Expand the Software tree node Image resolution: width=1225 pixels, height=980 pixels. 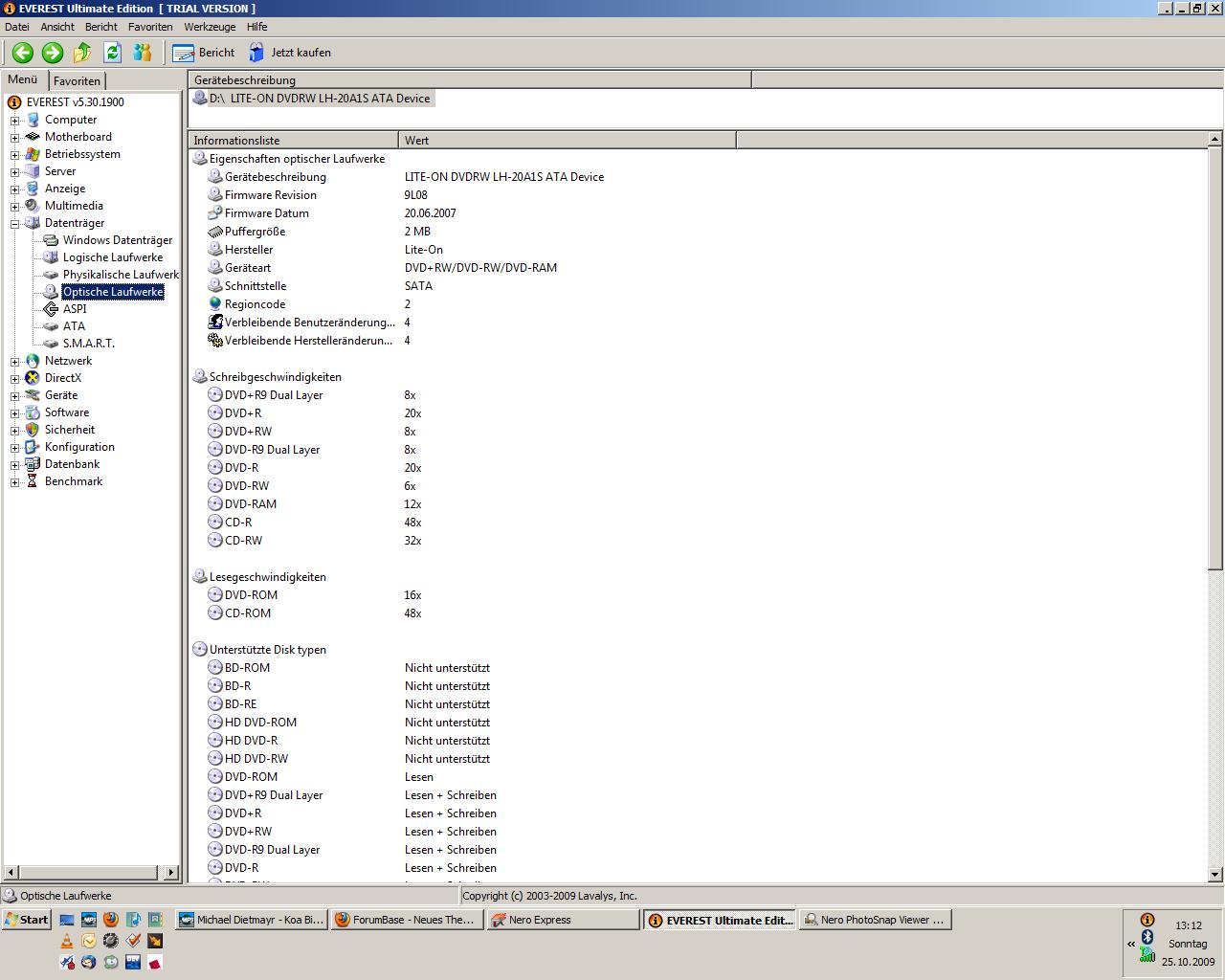pyautogui.click(x=14, y=413)
